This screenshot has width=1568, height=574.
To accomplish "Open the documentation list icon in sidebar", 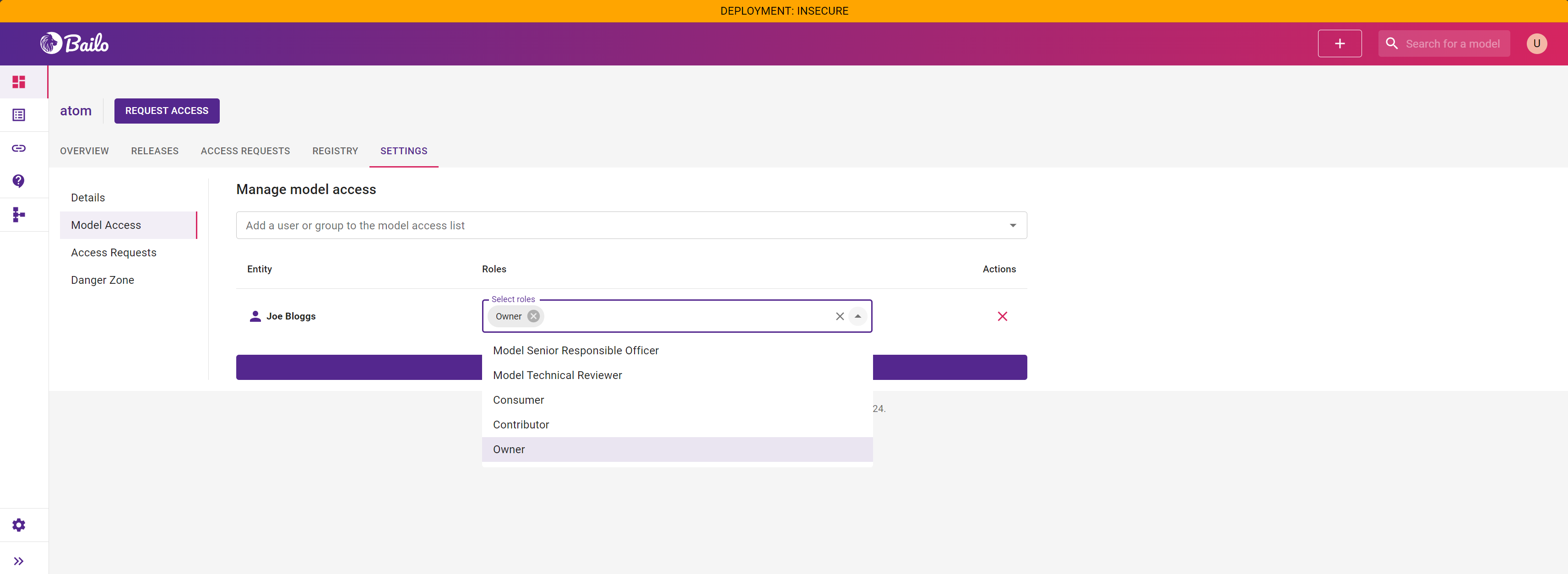I will click(x=19, y=114).
